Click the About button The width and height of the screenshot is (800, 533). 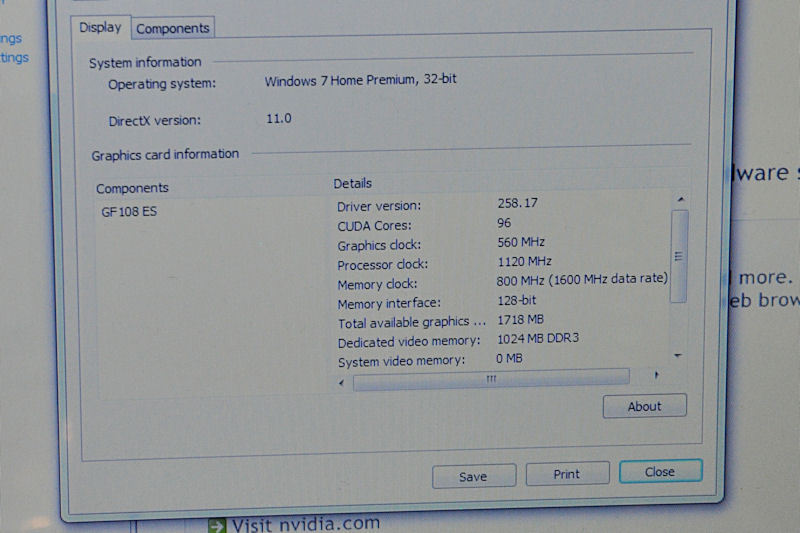tap(644, 406)
